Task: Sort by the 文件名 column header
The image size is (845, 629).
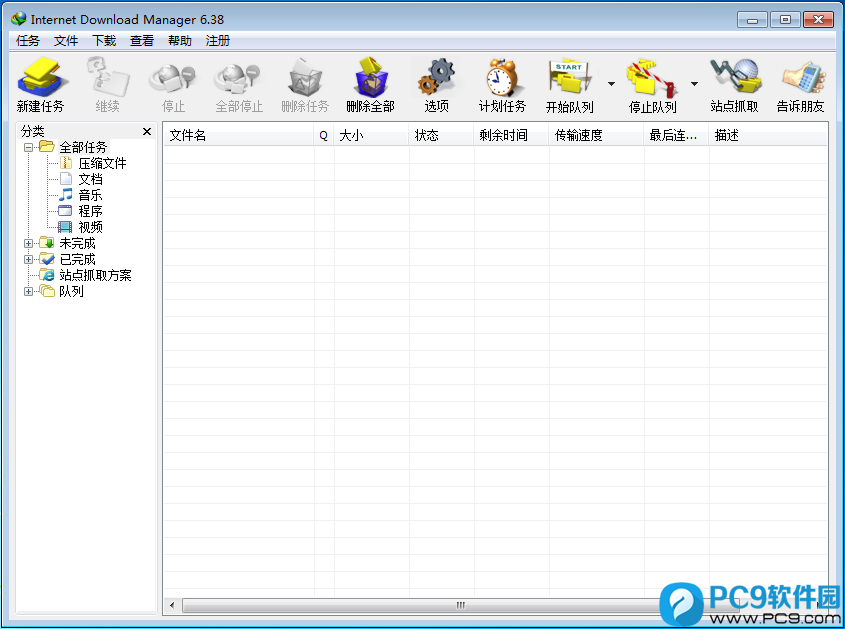Action: tap(239, 135)
